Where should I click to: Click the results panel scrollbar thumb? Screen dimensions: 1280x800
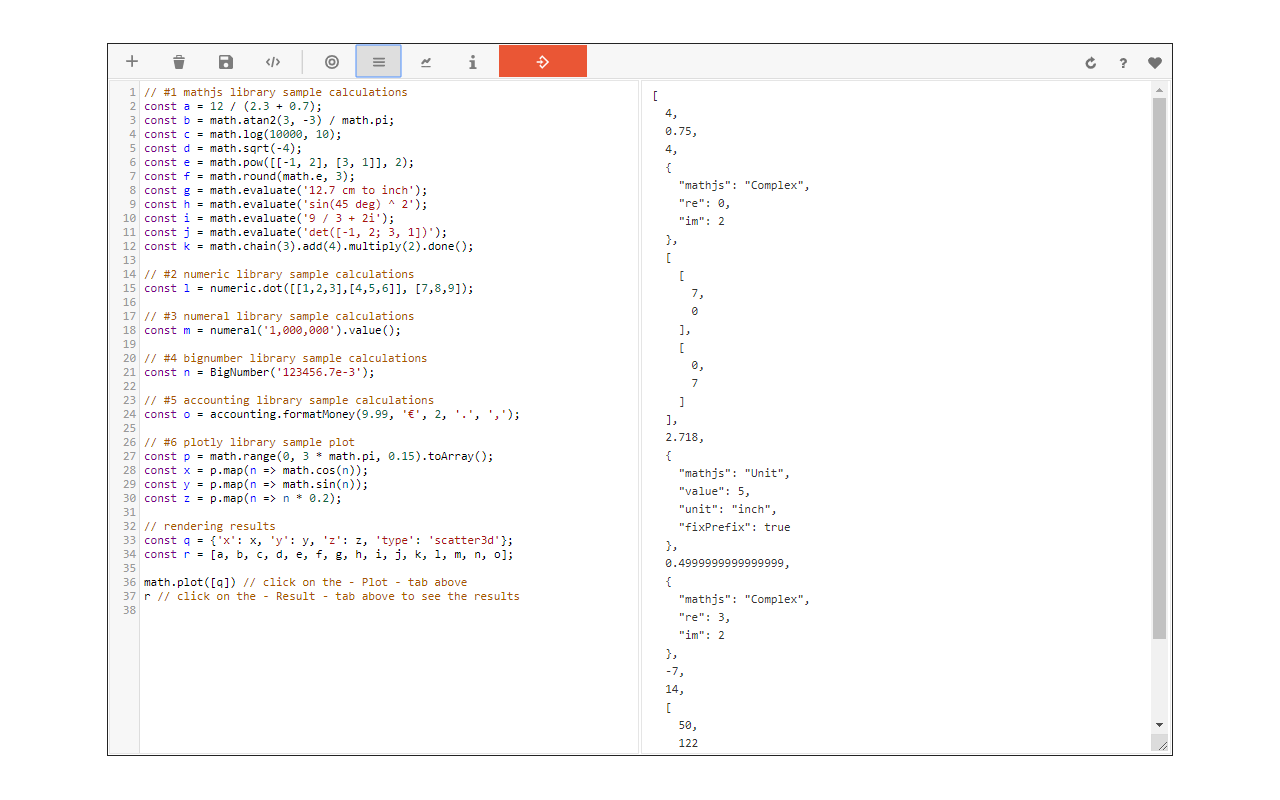[x=1160, y=369]
